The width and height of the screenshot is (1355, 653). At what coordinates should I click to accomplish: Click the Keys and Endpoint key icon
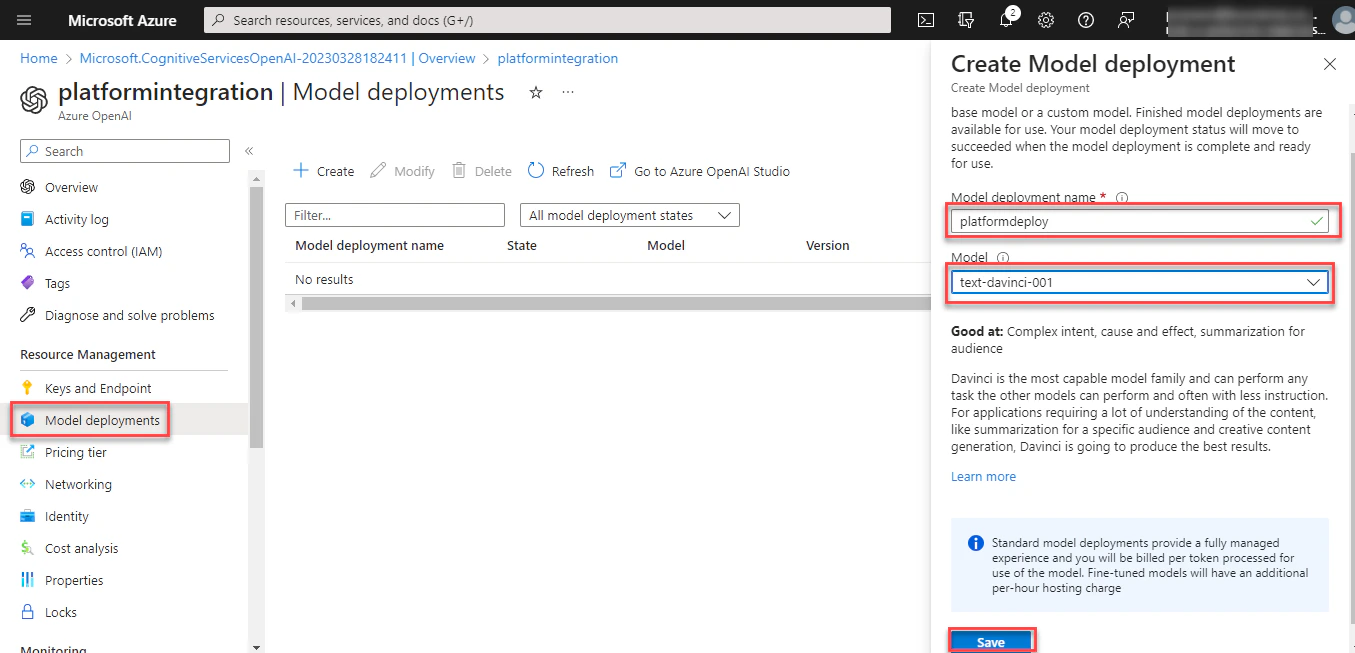tap(28, 388)
